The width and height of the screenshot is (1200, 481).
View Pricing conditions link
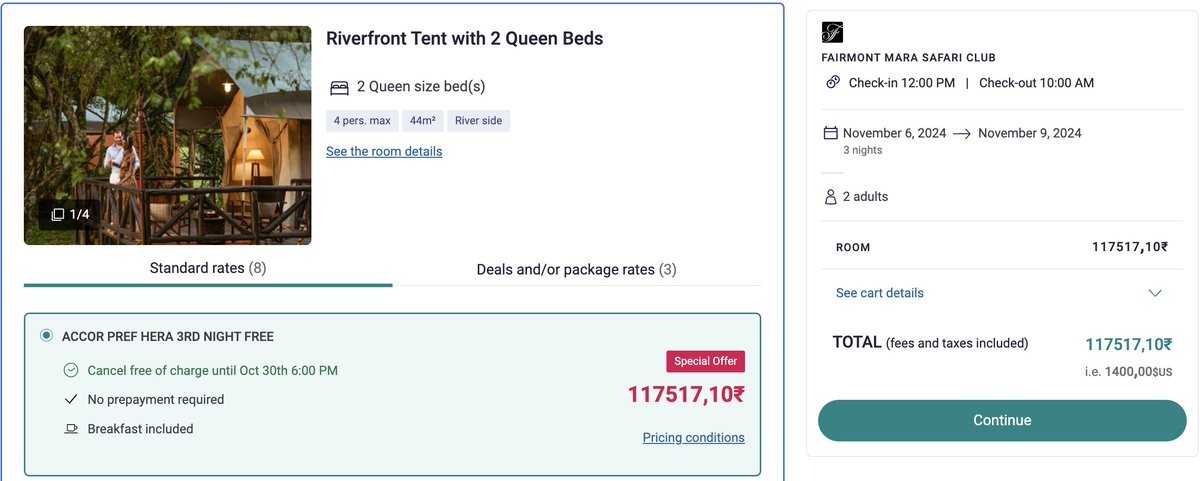point(693,437)
